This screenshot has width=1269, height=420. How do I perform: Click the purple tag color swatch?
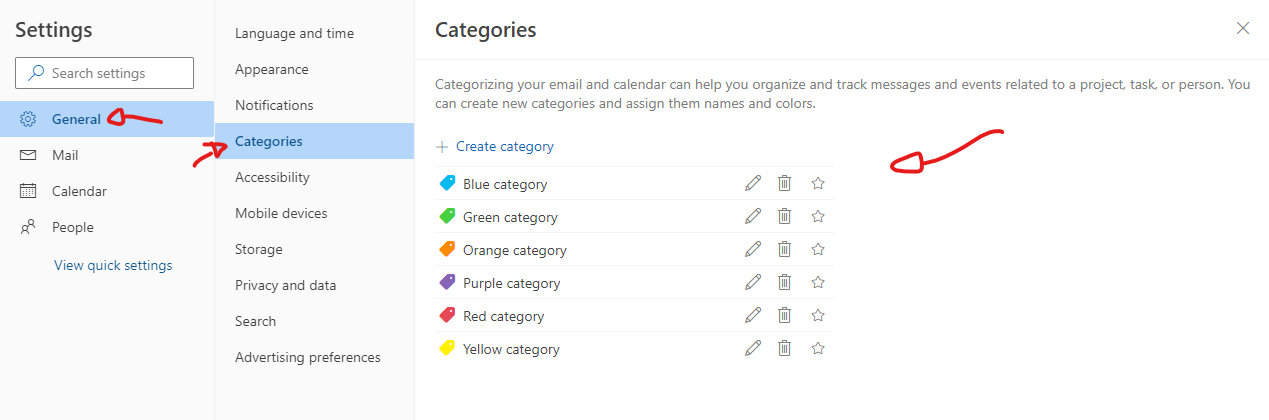[447, 283]
